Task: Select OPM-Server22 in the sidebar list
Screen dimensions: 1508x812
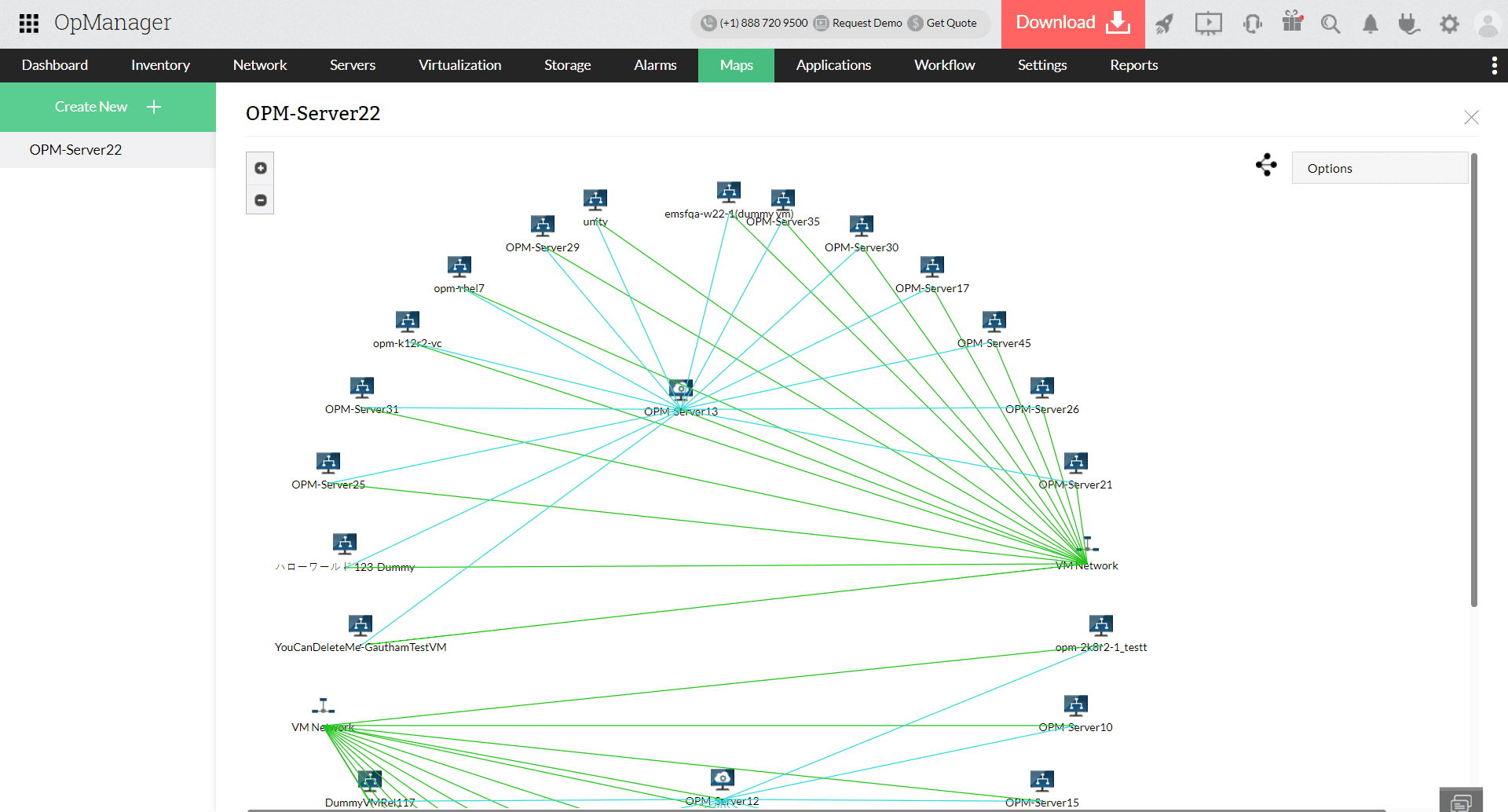Action: click(x=108, y=150)
